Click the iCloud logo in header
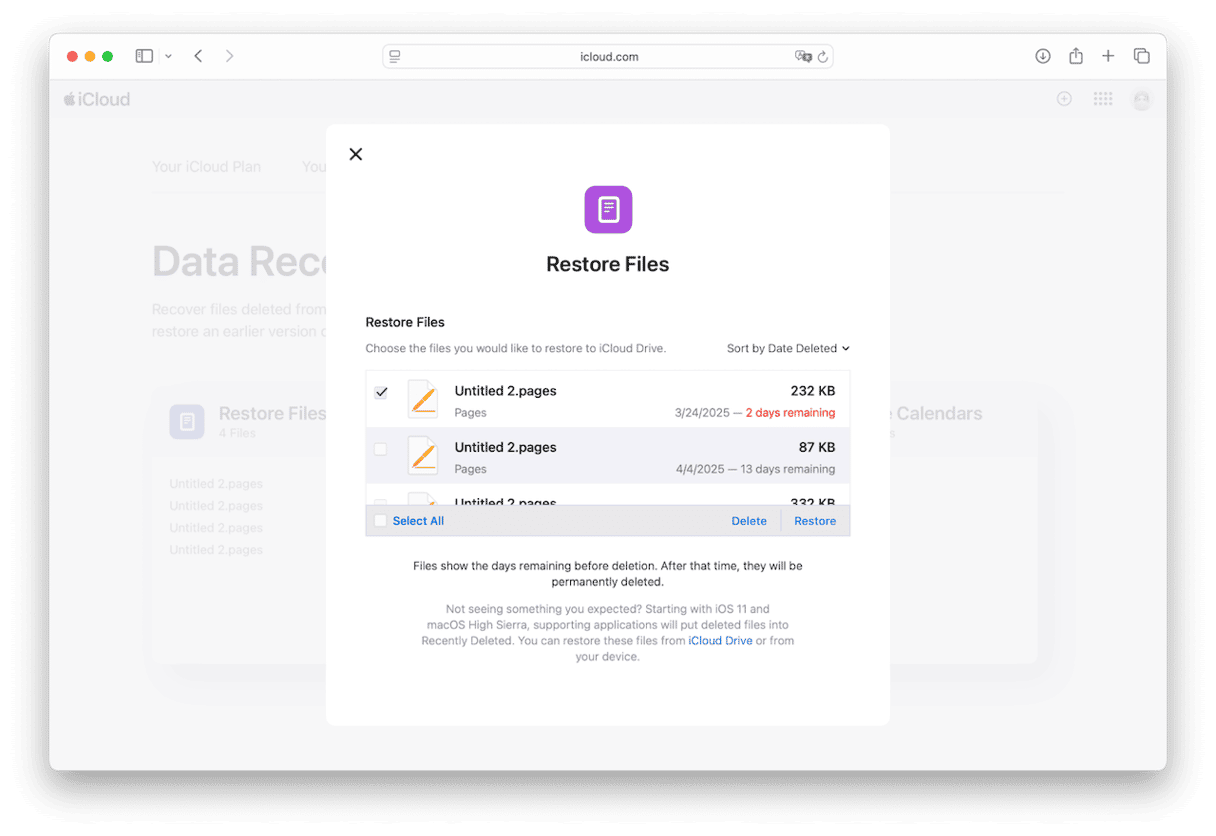Screen dimensions: 1216x836 pos(97,99)
